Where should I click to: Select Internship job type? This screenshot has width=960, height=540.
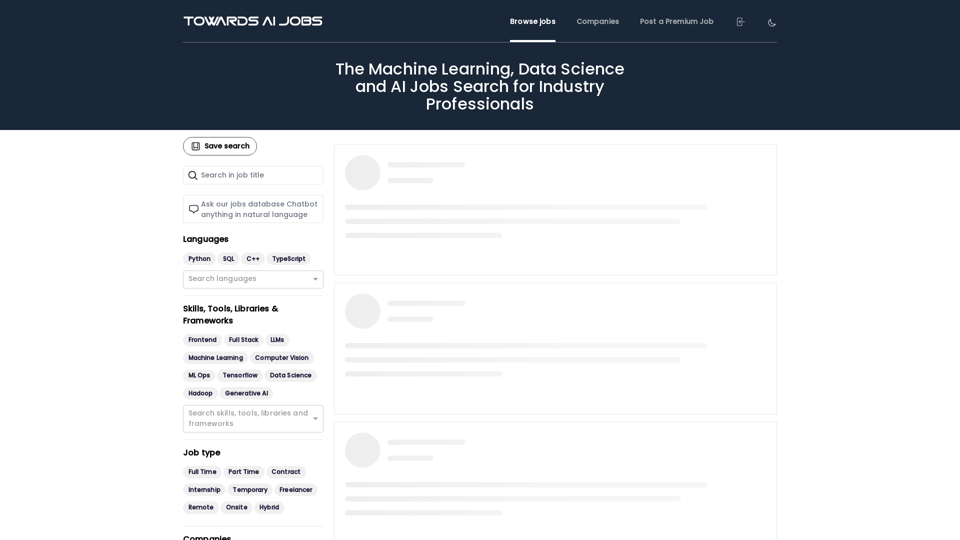click(x=204, y=490)
